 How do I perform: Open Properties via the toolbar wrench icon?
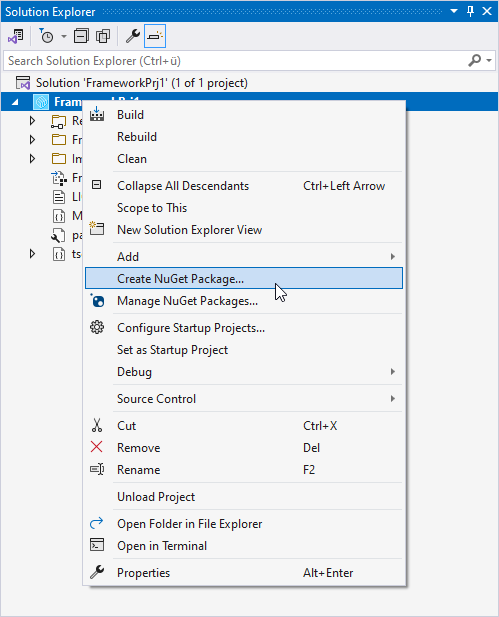(x=133, y=36)
